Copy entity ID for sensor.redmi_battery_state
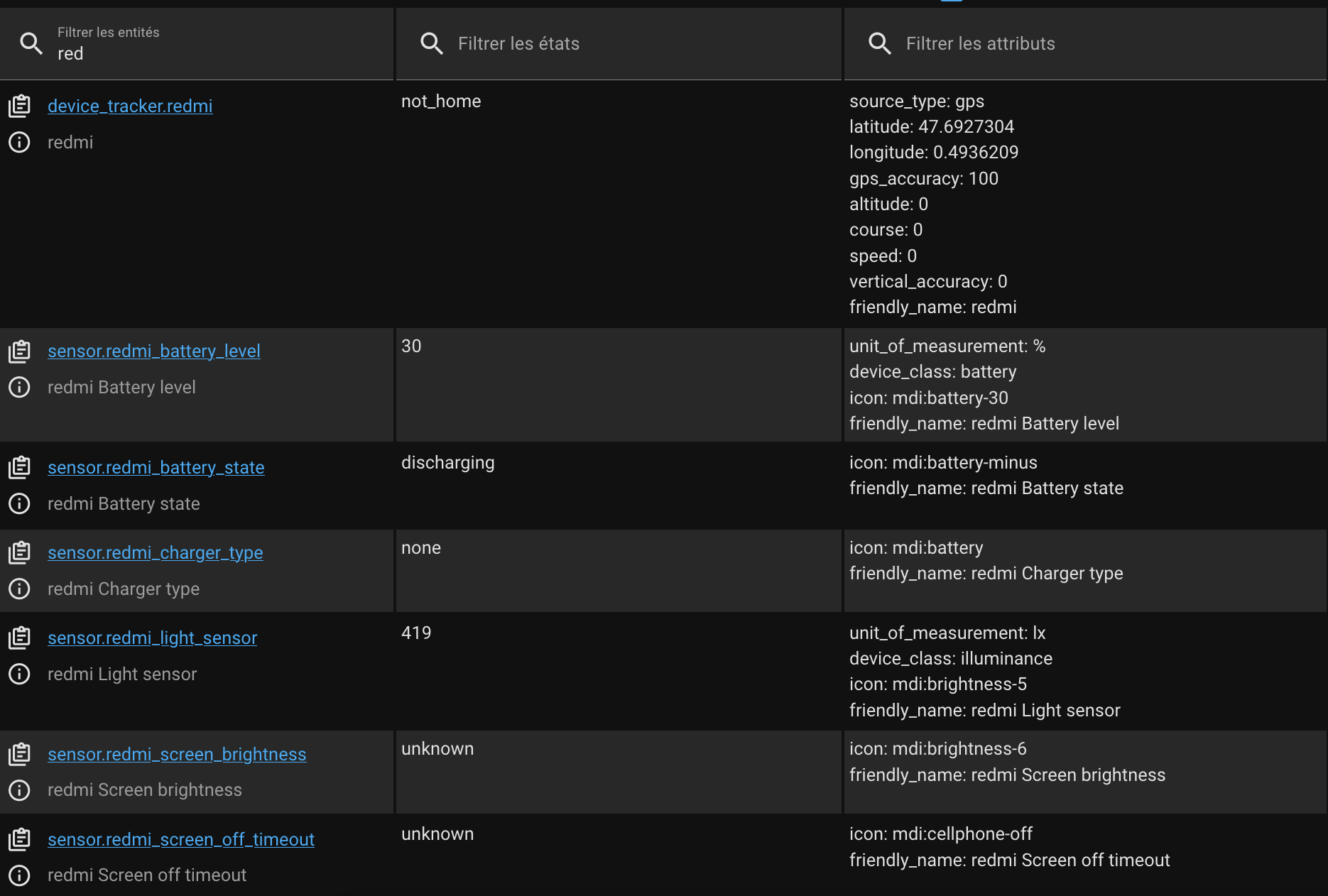 (x=19, y=467)
